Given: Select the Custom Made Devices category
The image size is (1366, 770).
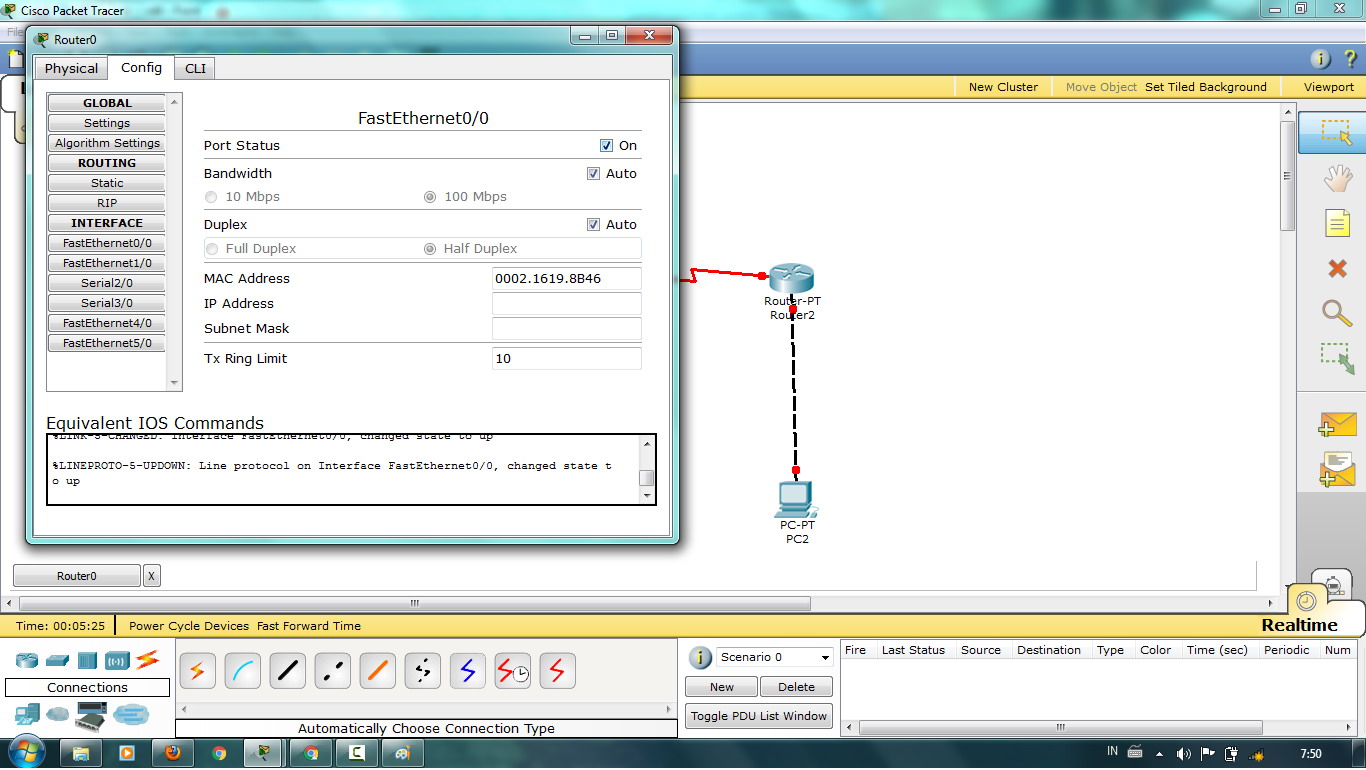Looking at the screenshot, I should coord(91,714).
